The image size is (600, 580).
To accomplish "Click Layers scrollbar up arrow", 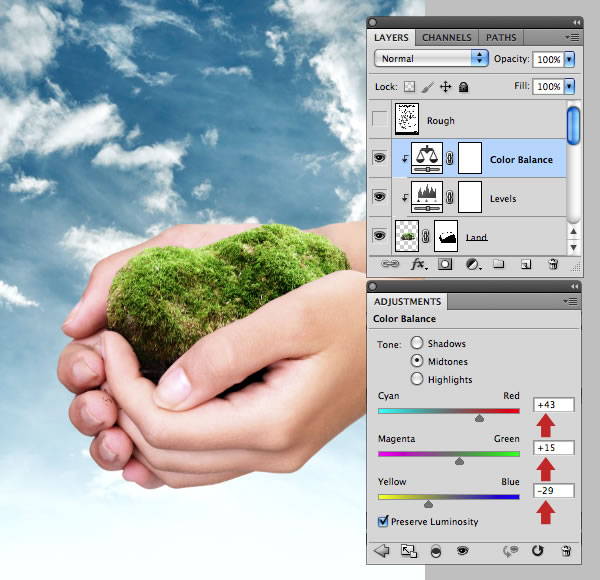I will pyautogui.click(x=573, y=231).
